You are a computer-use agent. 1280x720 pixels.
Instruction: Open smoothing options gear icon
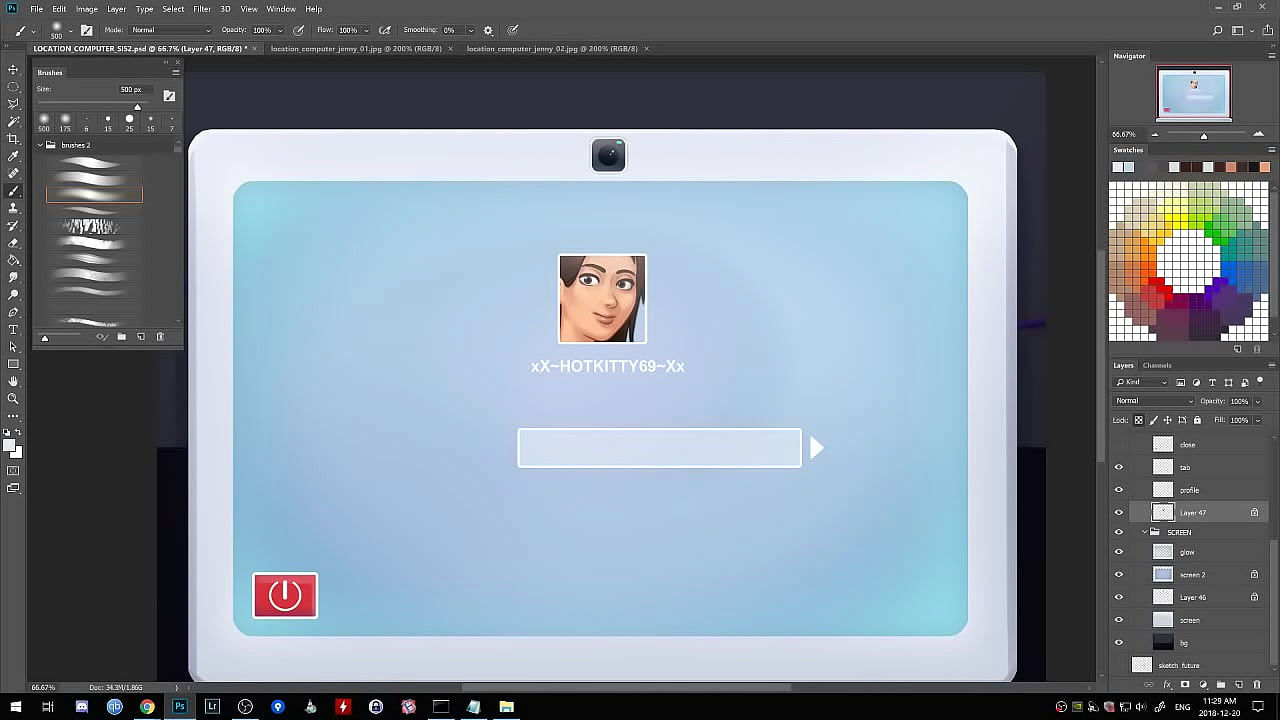point(488,30)
